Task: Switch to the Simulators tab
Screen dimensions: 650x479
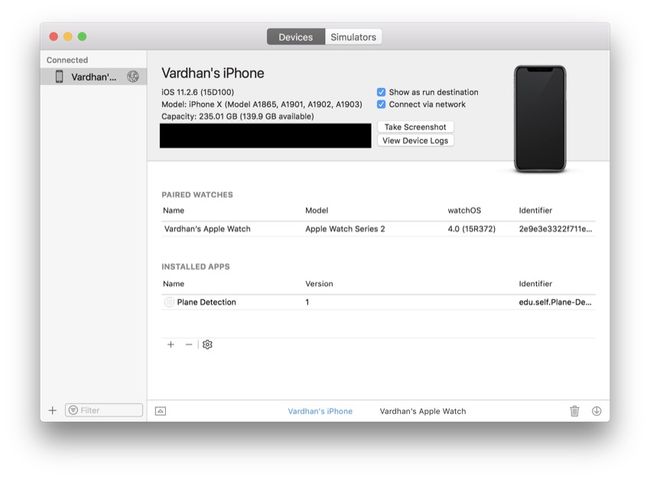Action: coord(353,37)
